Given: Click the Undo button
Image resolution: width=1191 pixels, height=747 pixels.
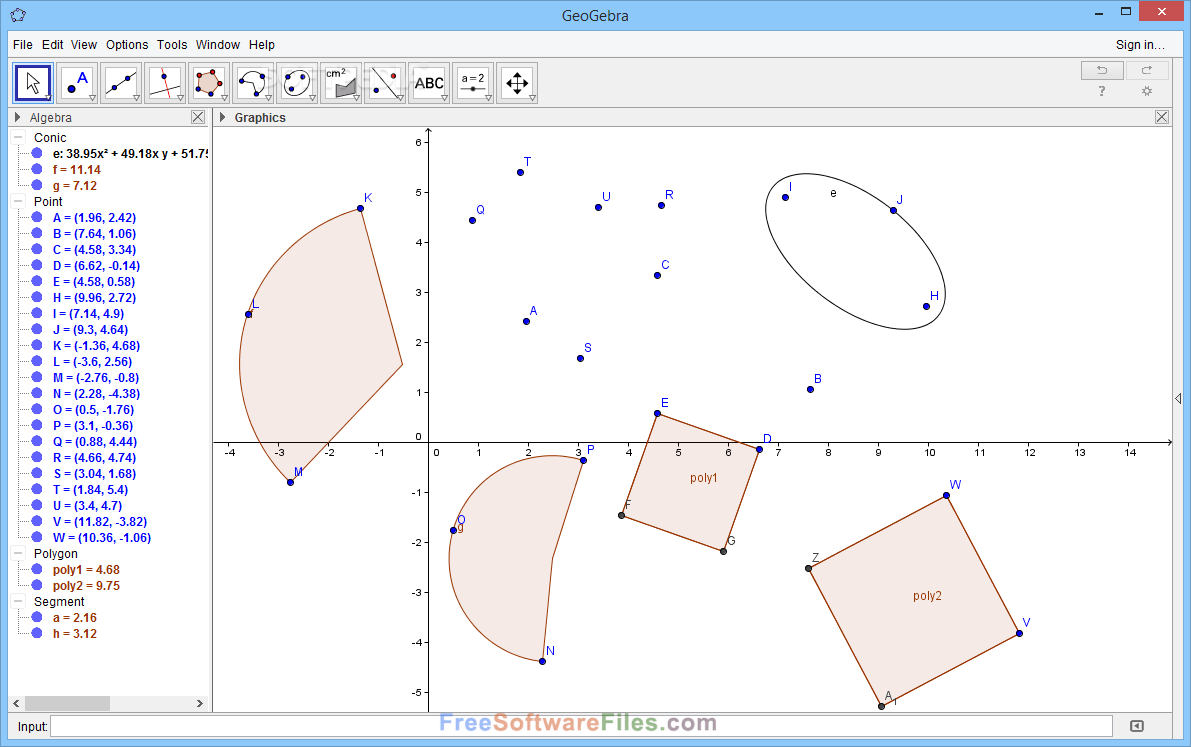Looking at the screenshot, I should tap(1101, 69).
